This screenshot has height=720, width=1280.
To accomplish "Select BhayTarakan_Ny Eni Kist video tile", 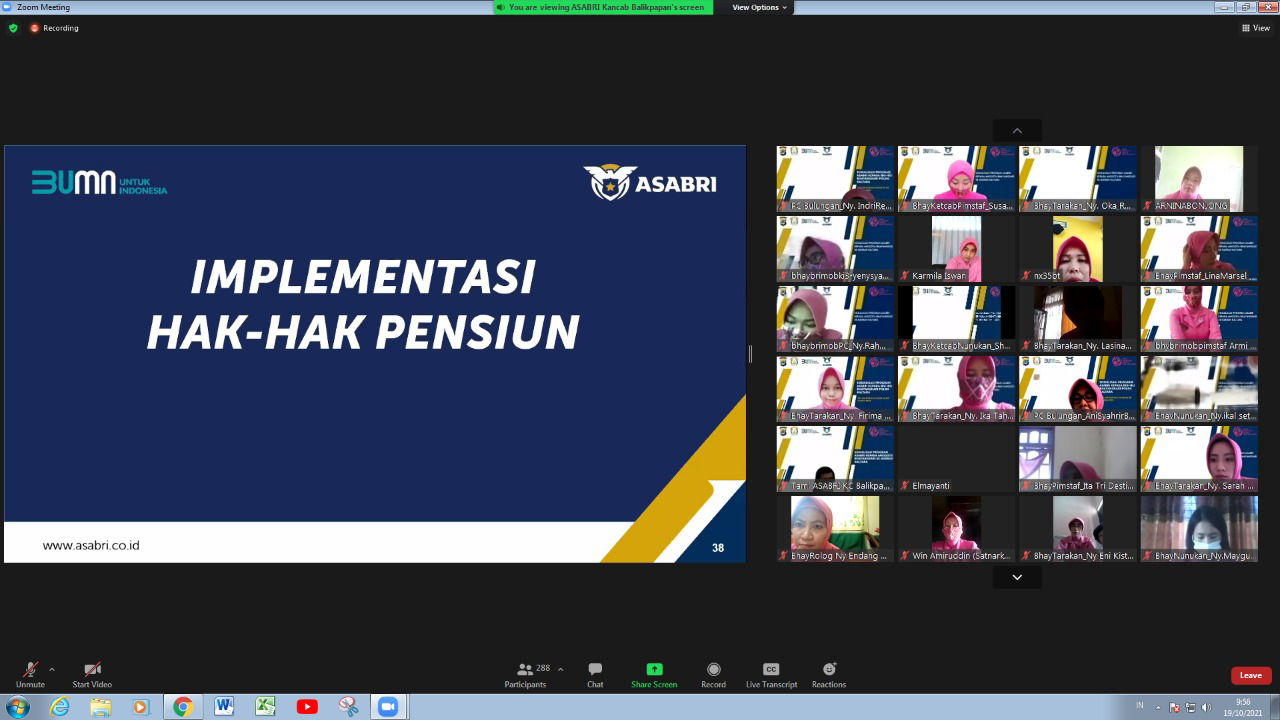I will click(x=1078, y=529).
